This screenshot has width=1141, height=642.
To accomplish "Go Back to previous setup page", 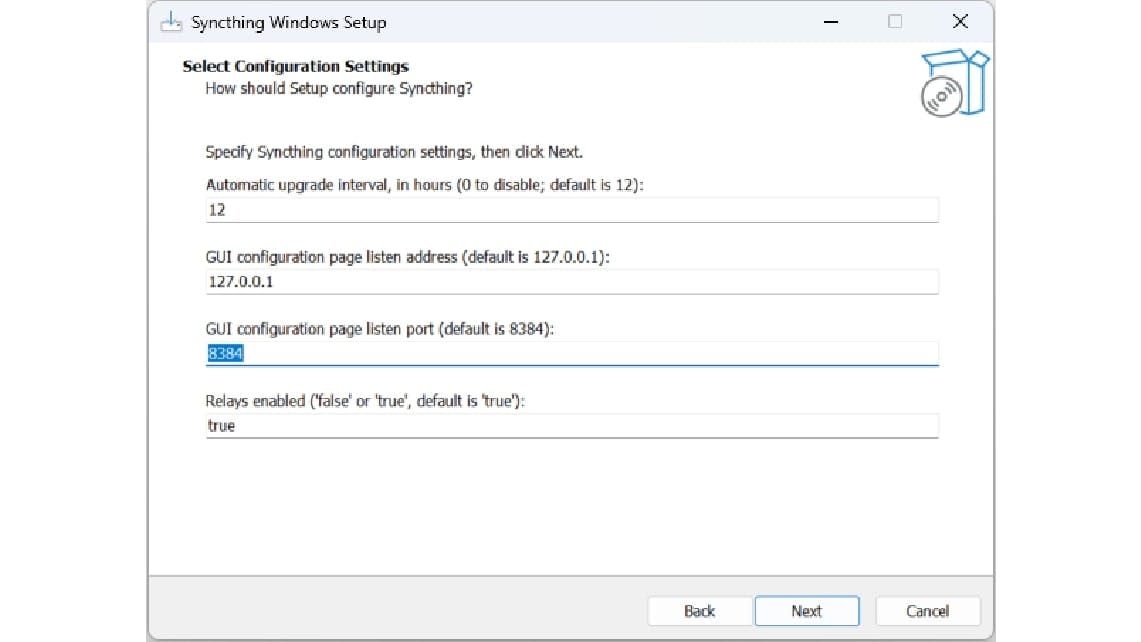I will (x=699, y=611).
